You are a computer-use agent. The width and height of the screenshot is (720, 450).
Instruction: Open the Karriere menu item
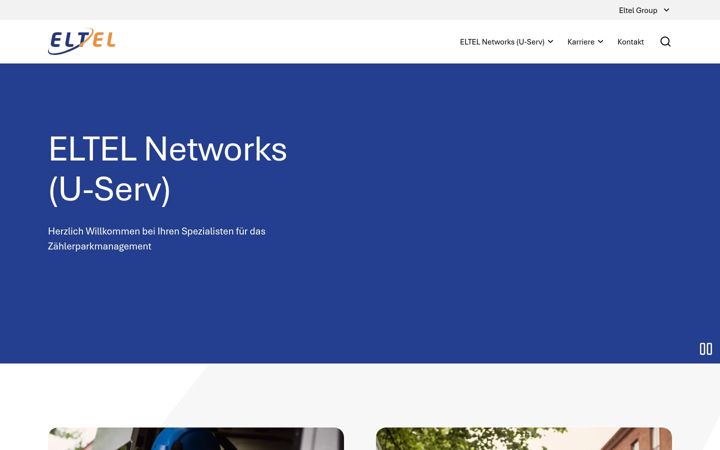click(x=581, y=42)
